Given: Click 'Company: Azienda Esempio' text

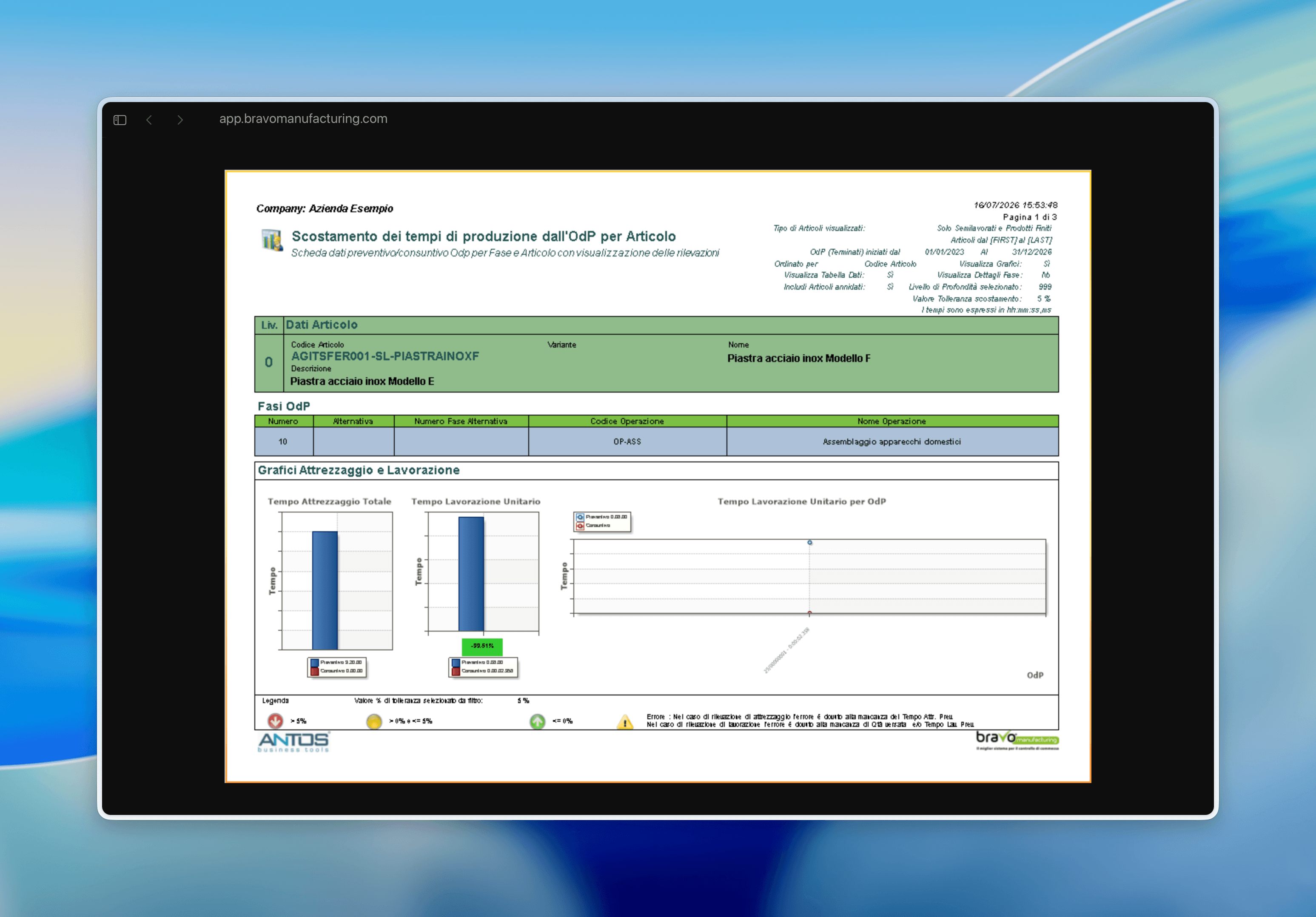Looking at the screenshot, I should click(x=325, y=208).
